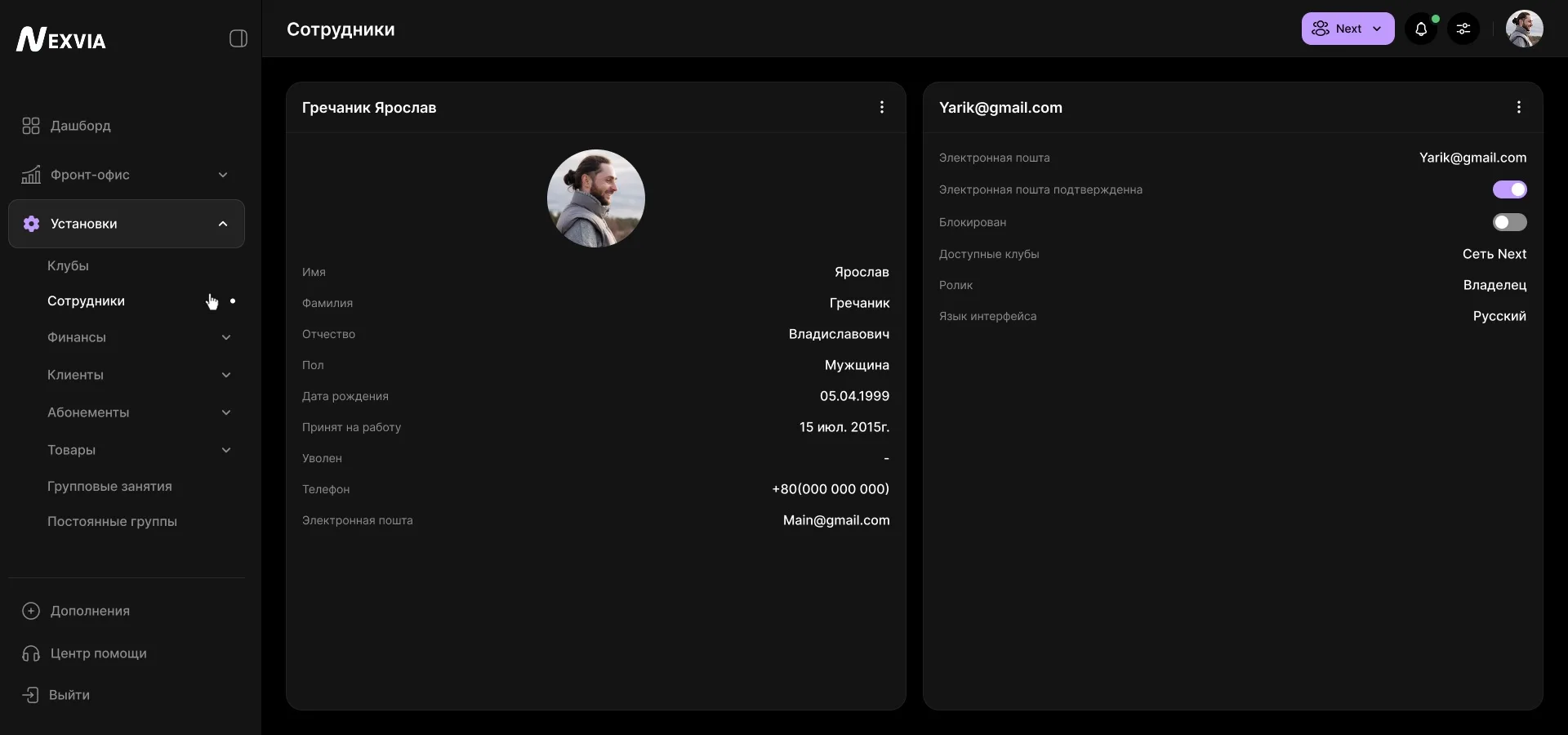
Task: Click the profile avatar in the top bar
Action: pyautogui.click(x=1524, y=29)
